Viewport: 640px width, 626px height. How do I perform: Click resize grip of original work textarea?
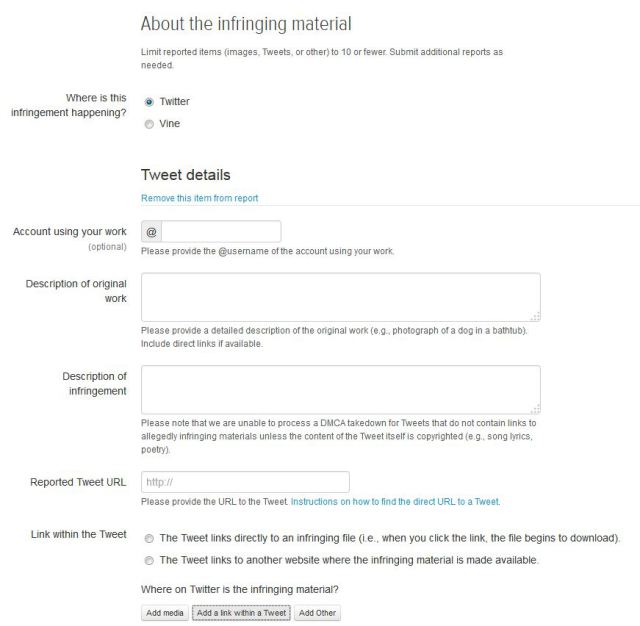[x=536, y=316]
